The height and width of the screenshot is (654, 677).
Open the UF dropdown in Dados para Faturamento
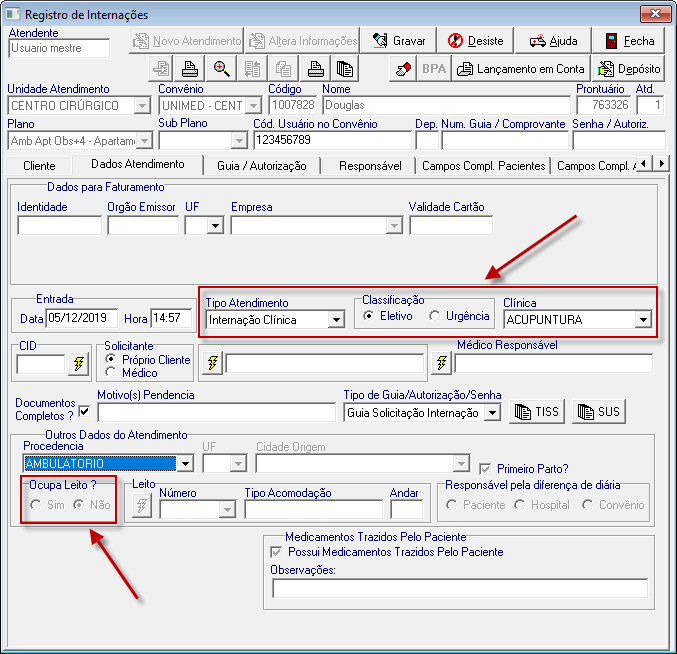215,225
